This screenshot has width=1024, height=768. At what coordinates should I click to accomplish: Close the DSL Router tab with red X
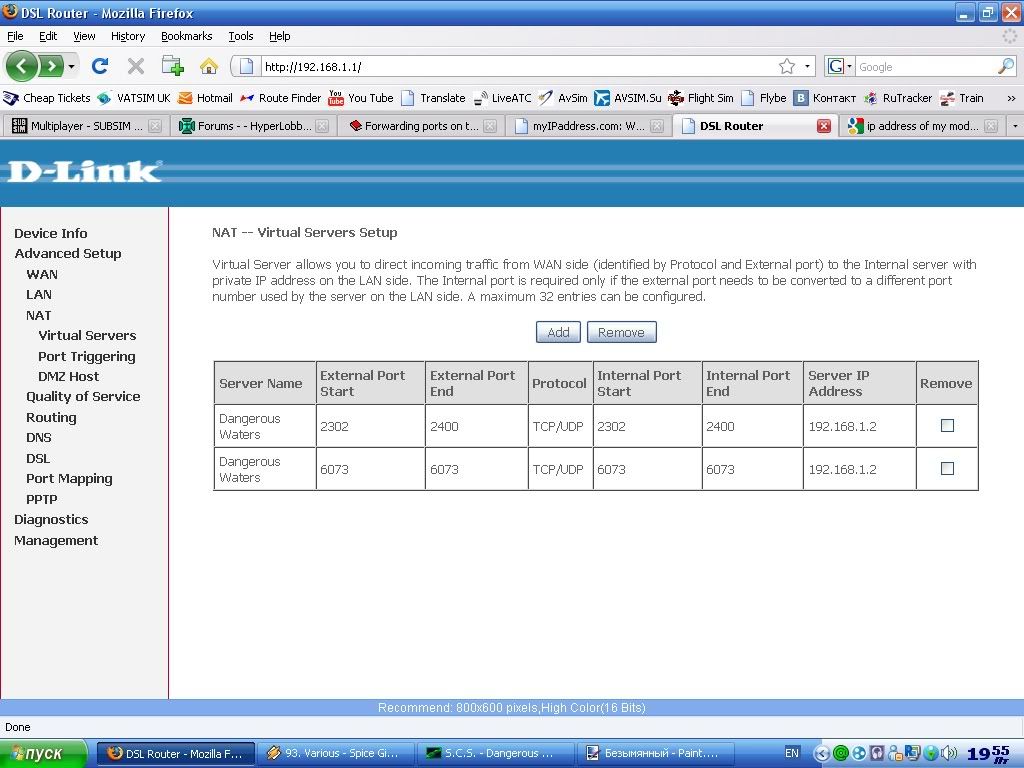(x=824, y=126)
